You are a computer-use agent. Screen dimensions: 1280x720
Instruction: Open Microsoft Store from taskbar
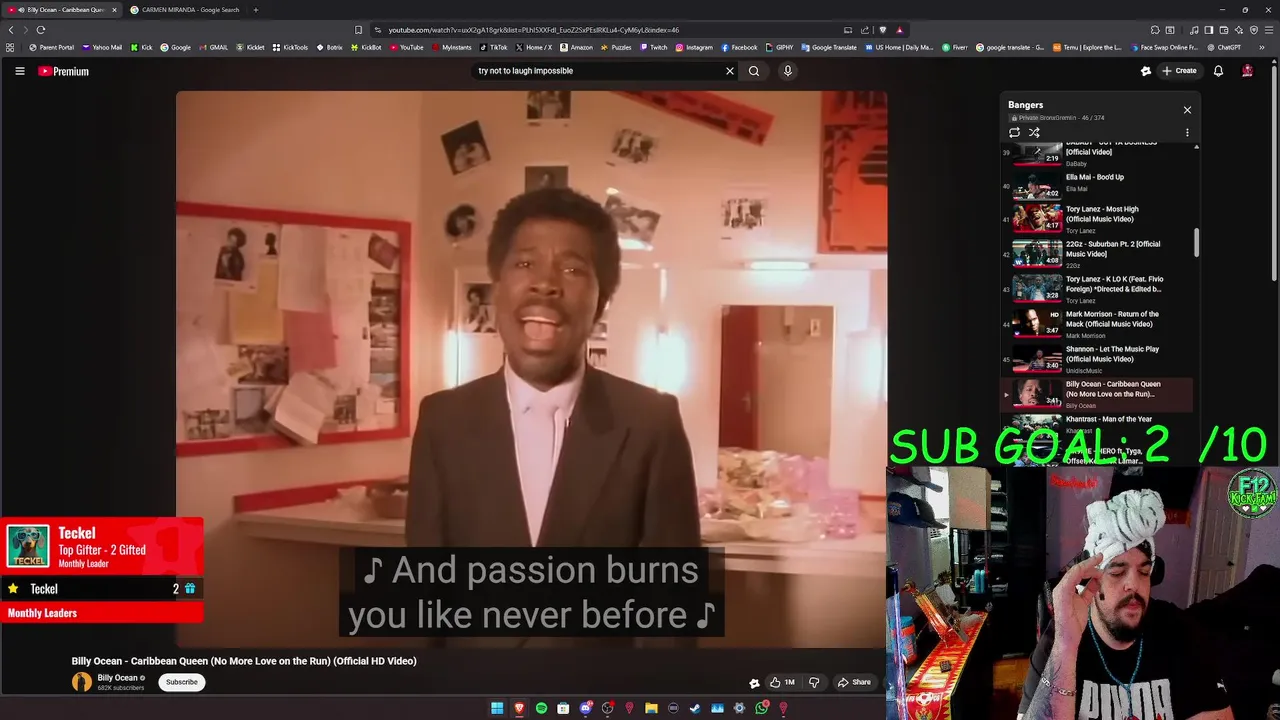click(x=563, y=708)
